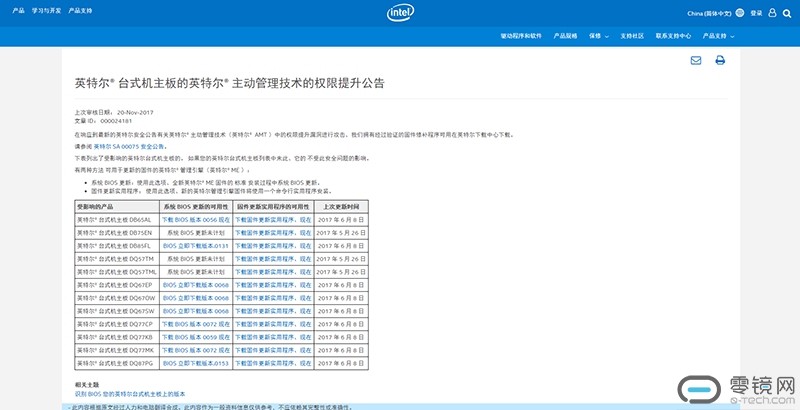Download BIOS 版本 0068 in the DQ67SW row

(196, 311)
